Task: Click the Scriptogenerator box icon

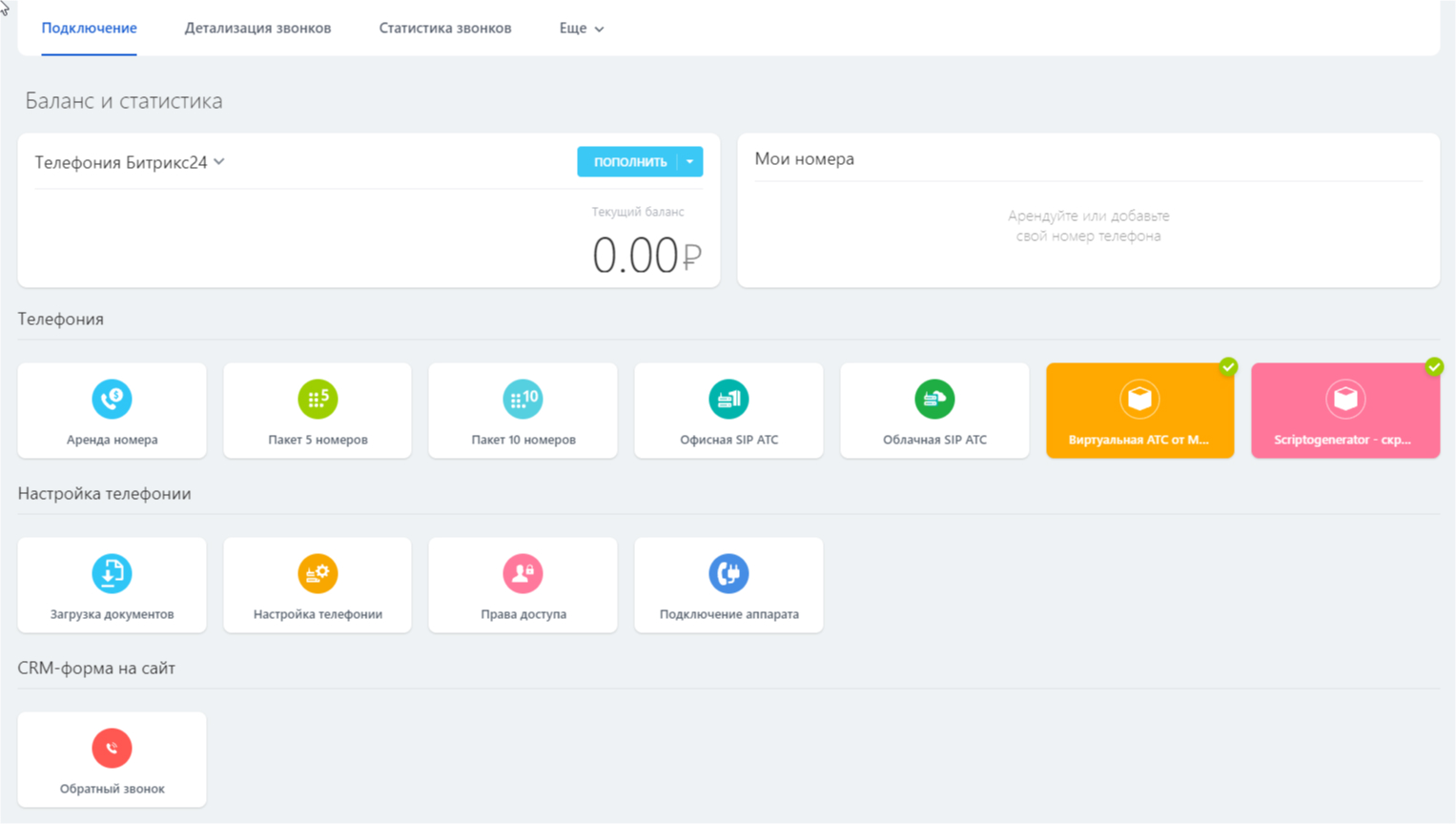Action: pyautogui.click(x=1345, y=399)
